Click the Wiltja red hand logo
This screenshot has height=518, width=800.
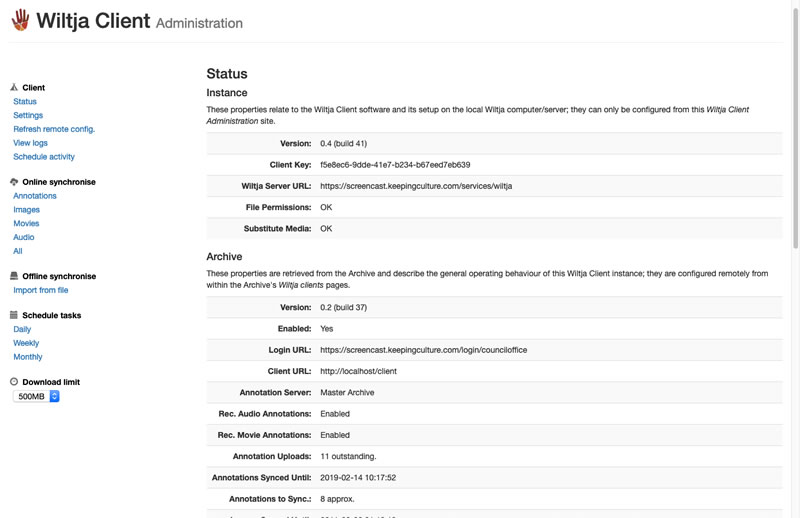20,20
